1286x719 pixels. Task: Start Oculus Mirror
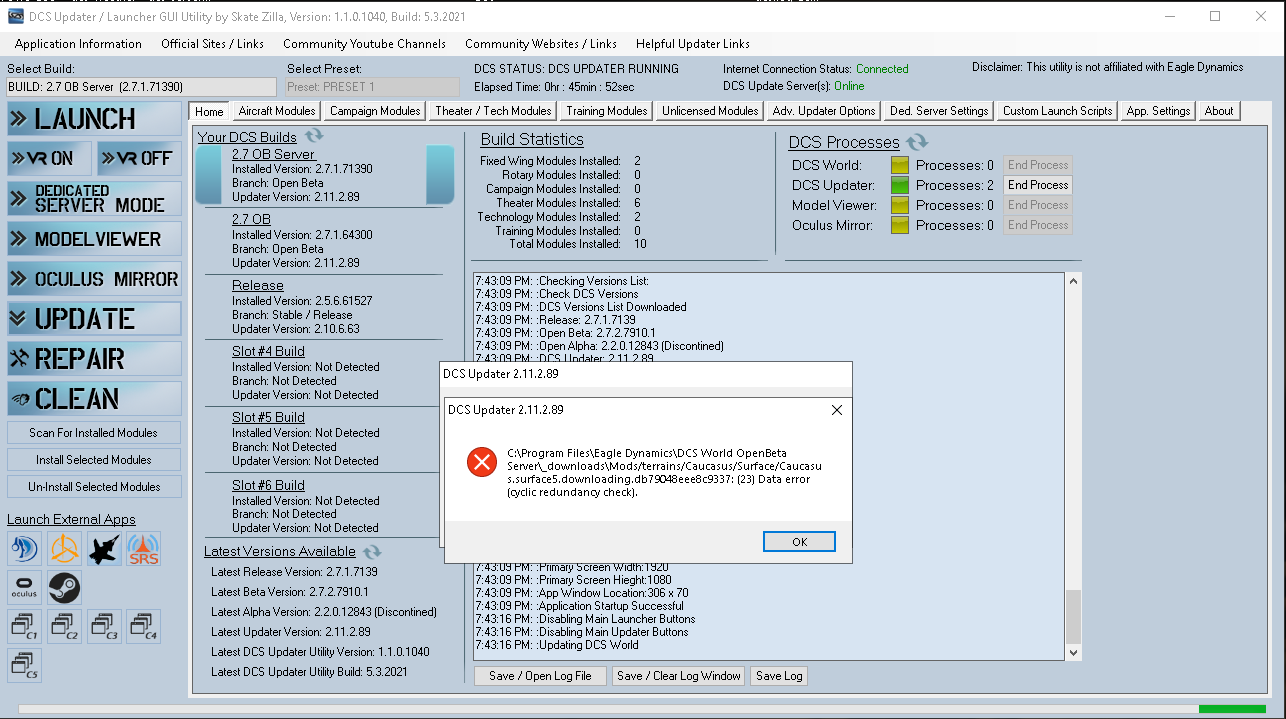tap(94, 279)
